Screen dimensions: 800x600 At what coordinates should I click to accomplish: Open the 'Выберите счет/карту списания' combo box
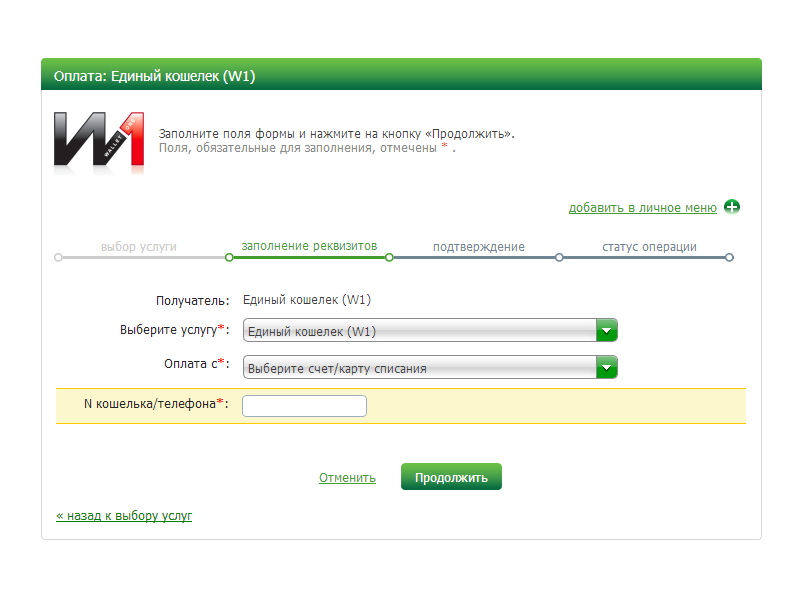pyautogui.click(x=430, y=367)
